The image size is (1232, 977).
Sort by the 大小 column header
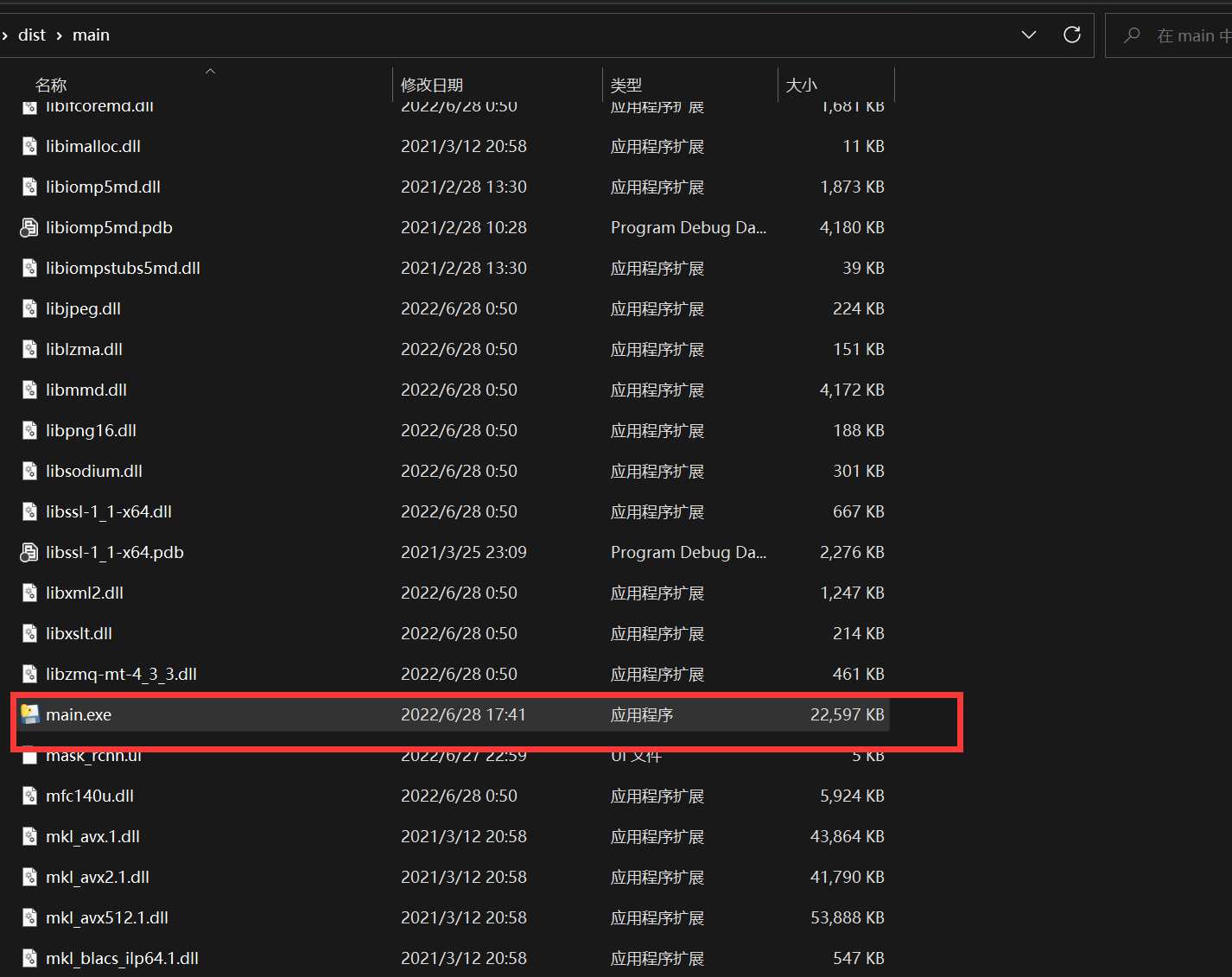[x=802, y=85]
